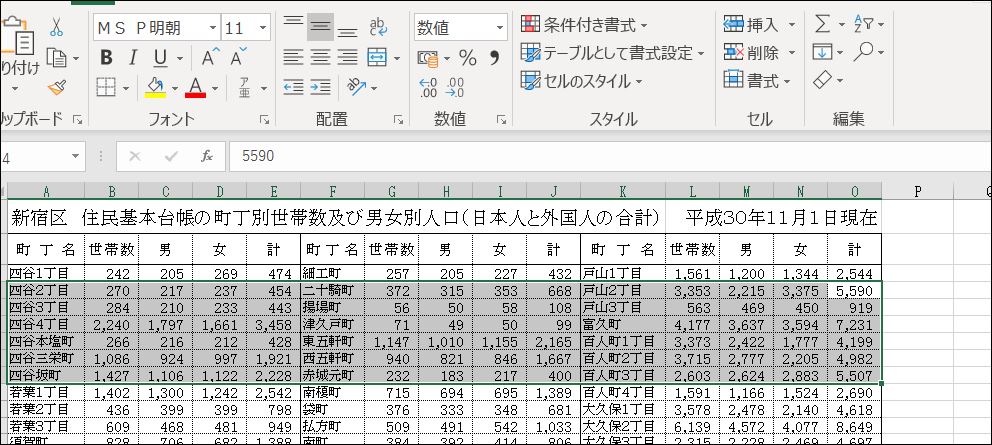Click the Cut scissors icon

(56, 27)
